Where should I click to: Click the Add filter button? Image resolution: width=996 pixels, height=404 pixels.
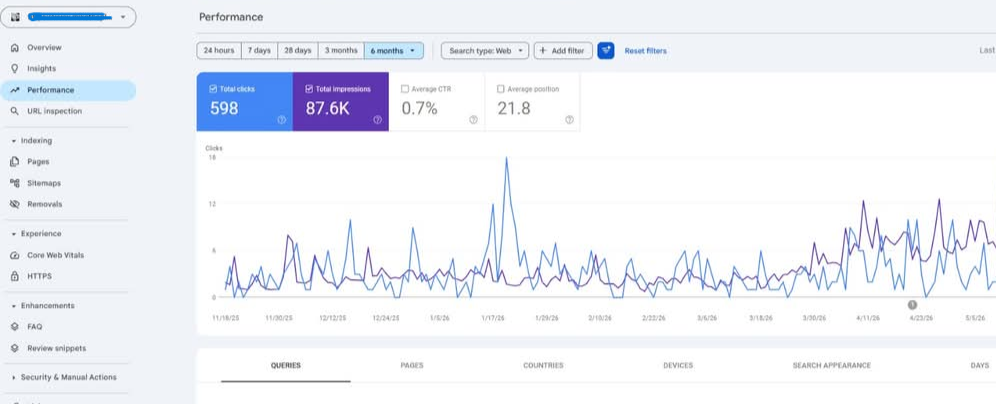click(563, 51)
